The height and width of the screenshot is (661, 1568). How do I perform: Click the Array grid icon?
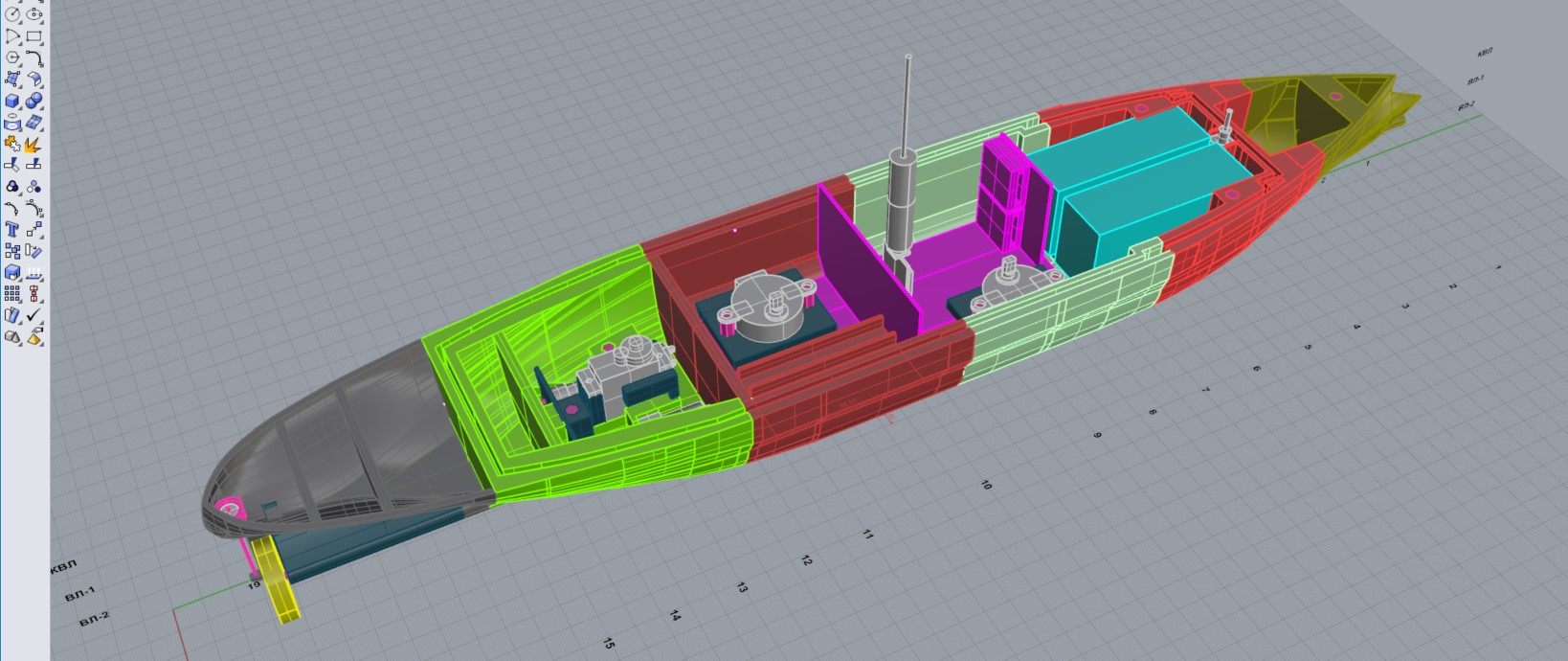[12, 294]
